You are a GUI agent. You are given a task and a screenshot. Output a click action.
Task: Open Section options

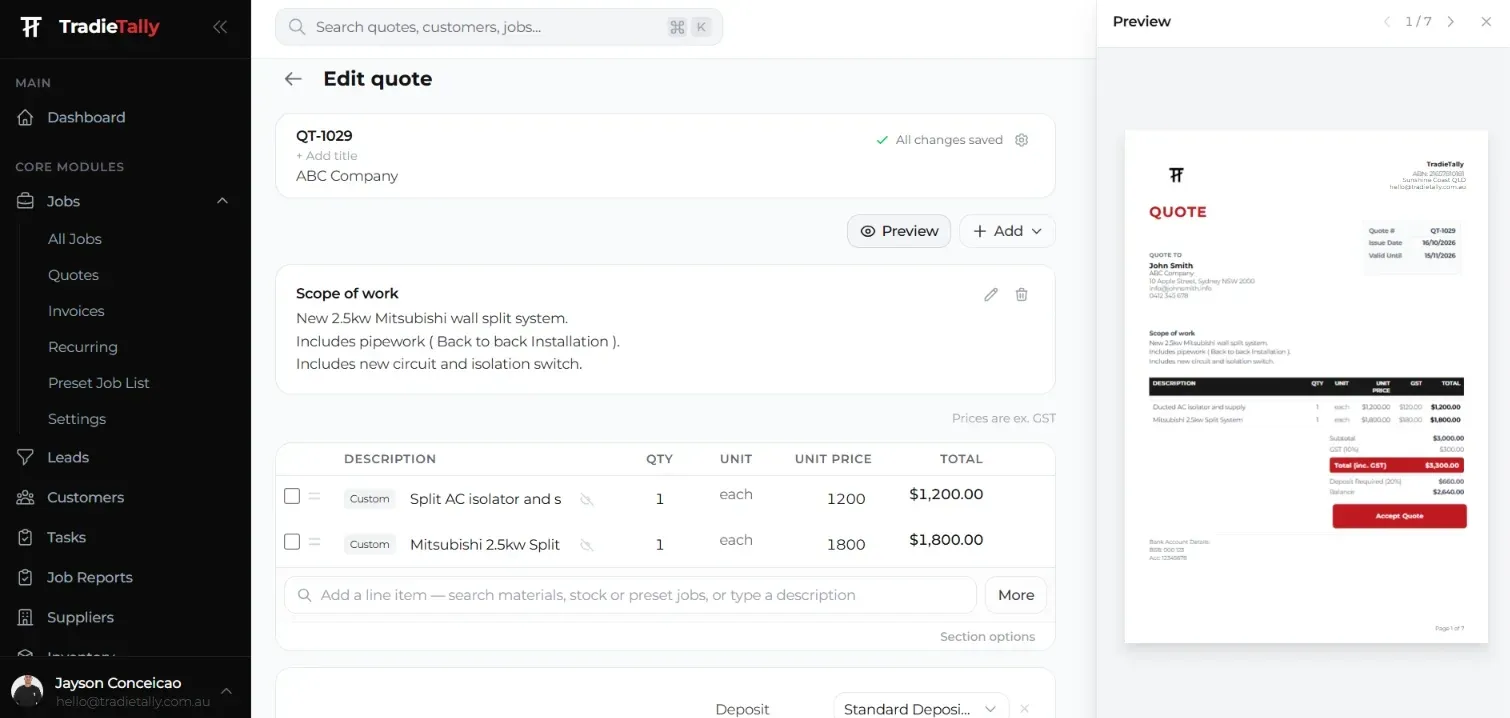click(x=987, y=636)
